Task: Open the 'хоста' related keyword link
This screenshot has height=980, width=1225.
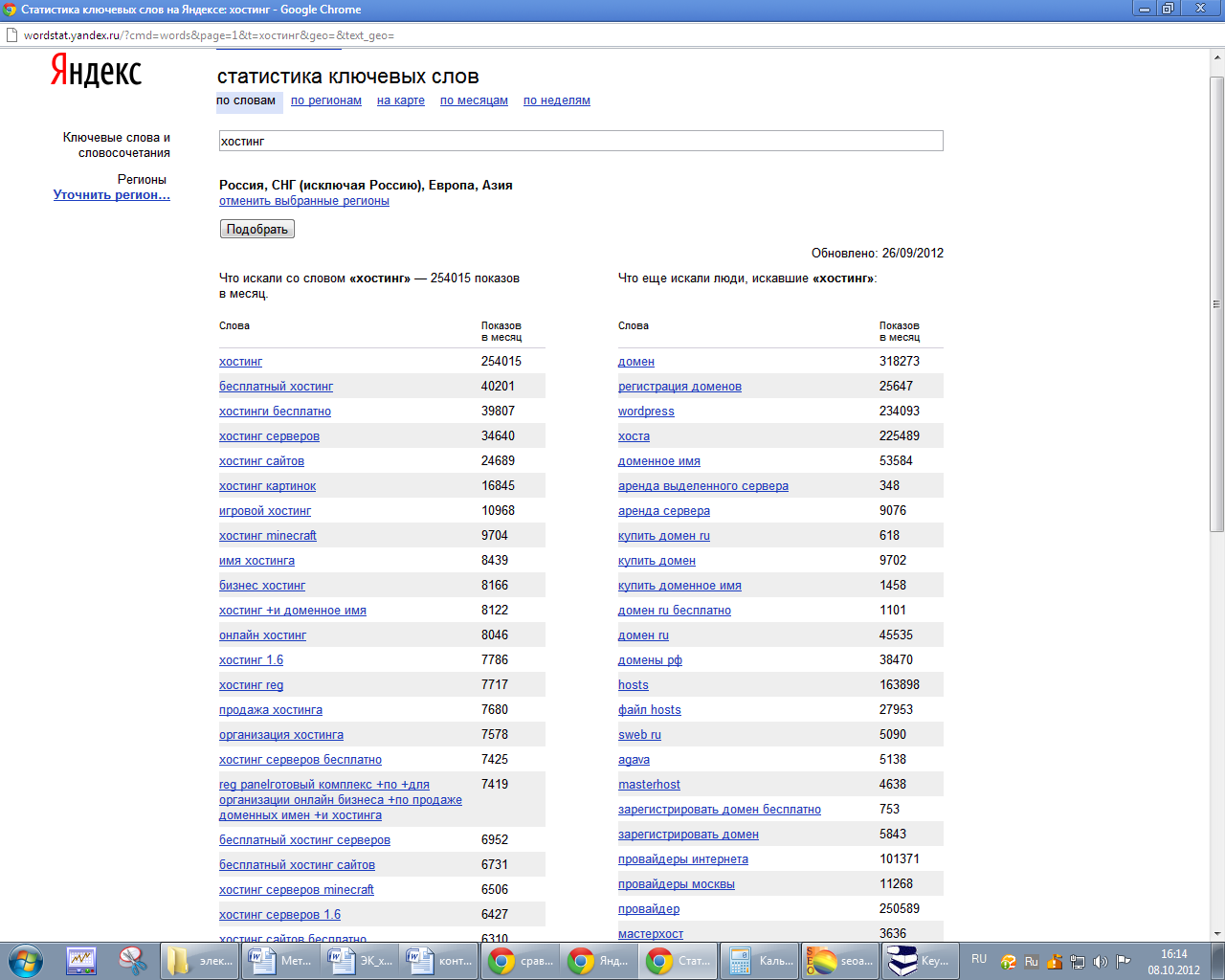Action: [x=634, y=436]
